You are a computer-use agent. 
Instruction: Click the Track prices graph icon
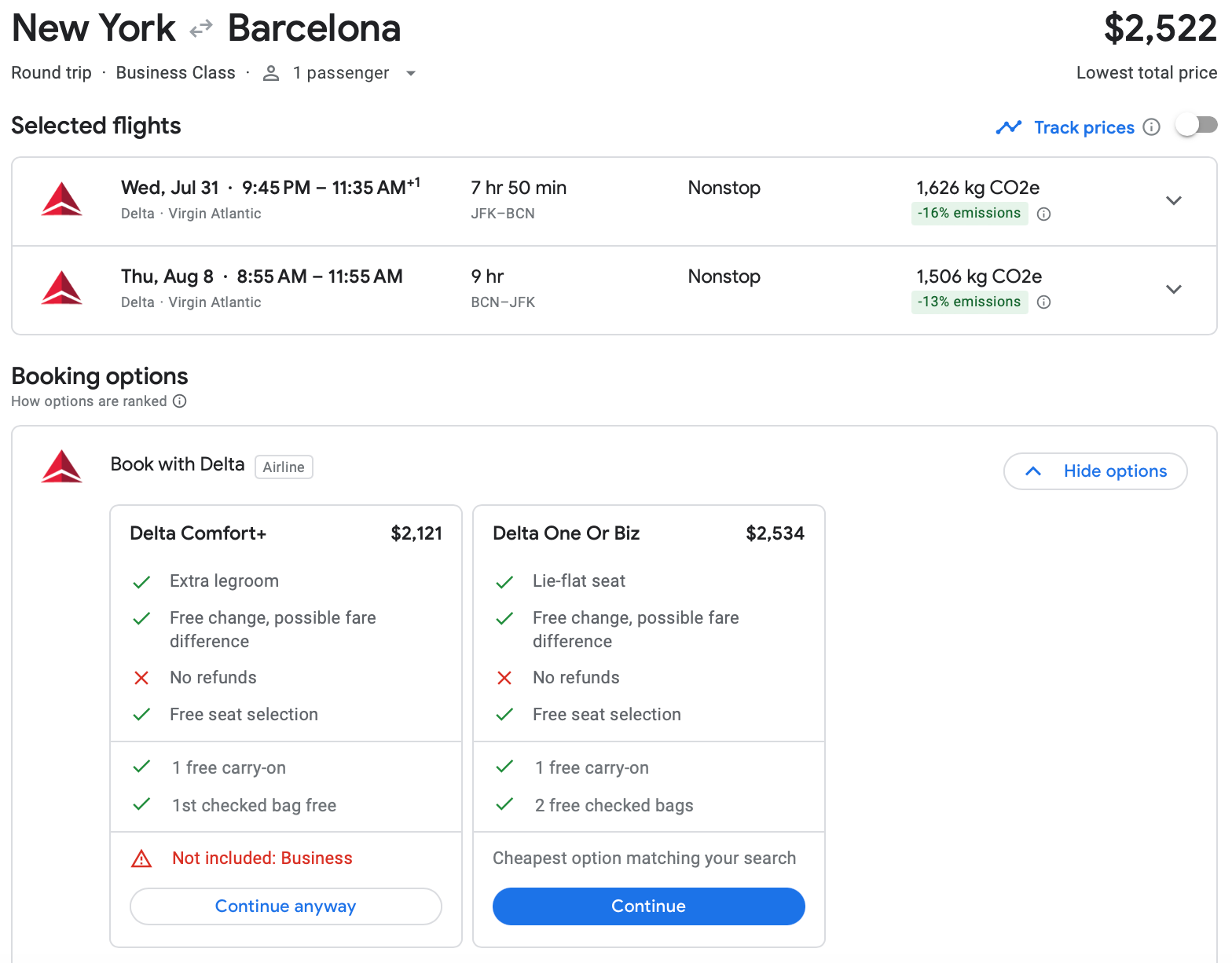coord(1008,127)
